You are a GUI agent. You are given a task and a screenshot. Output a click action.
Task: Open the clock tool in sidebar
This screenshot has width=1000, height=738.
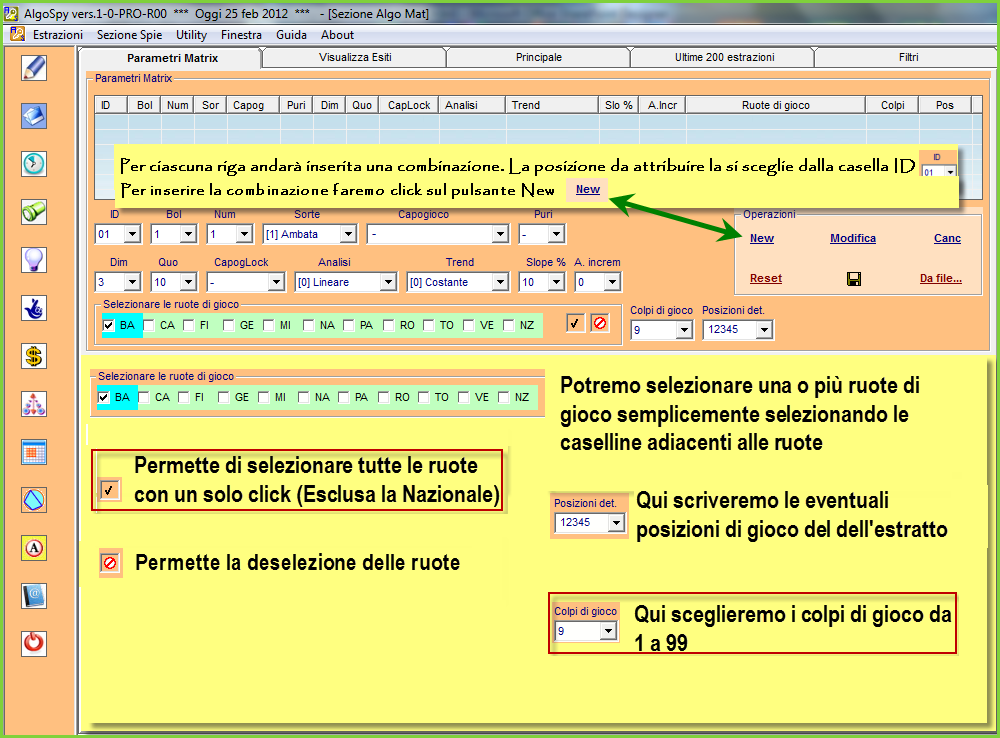tap(34, 164)
